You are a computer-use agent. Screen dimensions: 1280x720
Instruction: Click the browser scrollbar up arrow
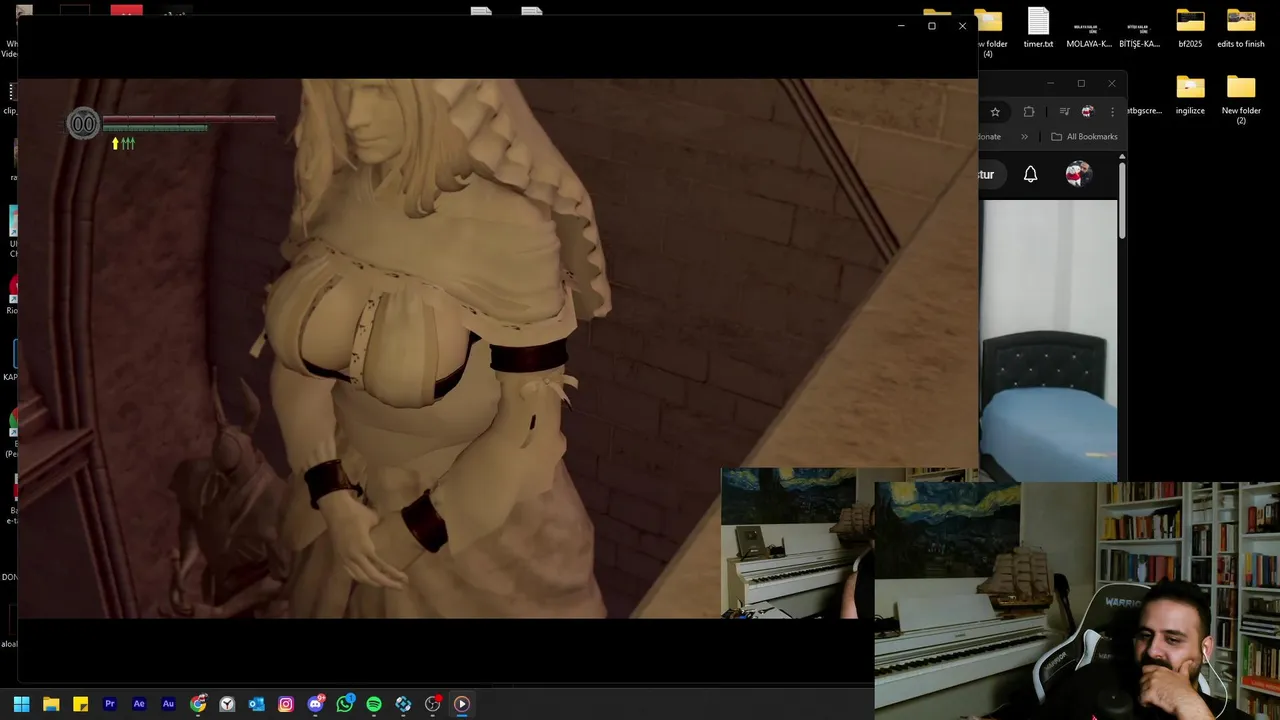[x=1122, y=157]
